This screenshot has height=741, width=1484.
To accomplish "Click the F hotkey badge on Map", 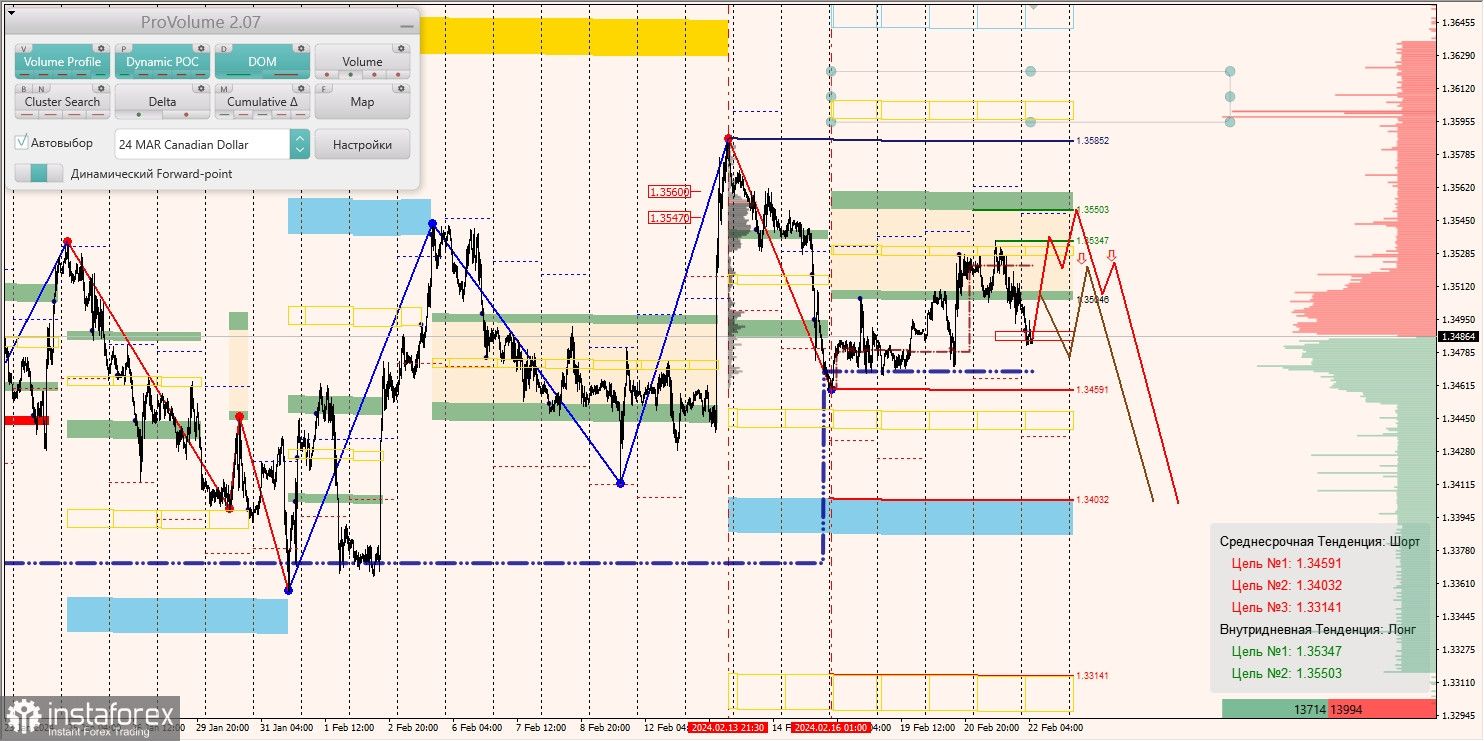I will 323,89.
